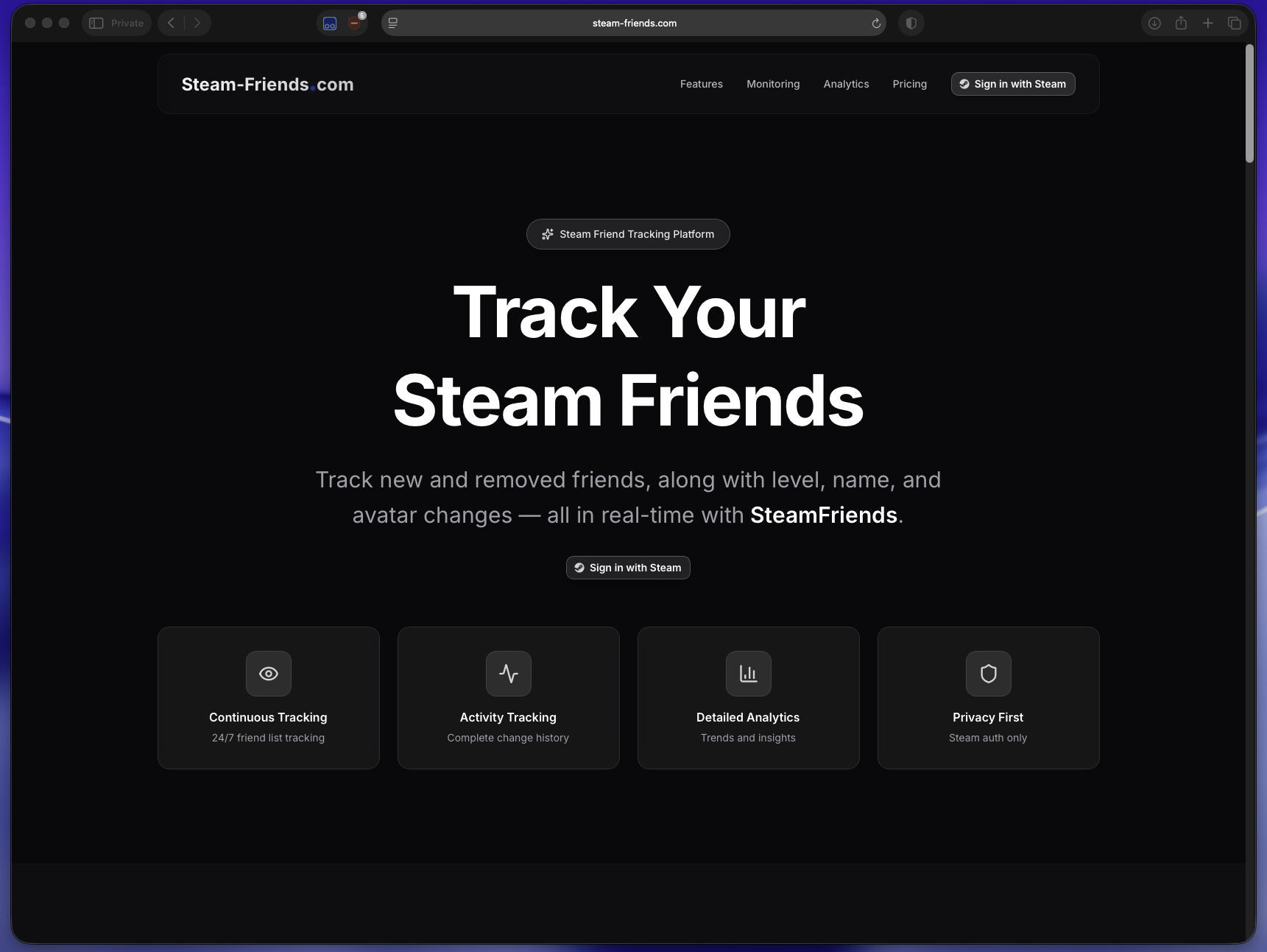Click the hero Sign in with Steam button
This screenshot has width=1267, height=952.
coord(628,568)
